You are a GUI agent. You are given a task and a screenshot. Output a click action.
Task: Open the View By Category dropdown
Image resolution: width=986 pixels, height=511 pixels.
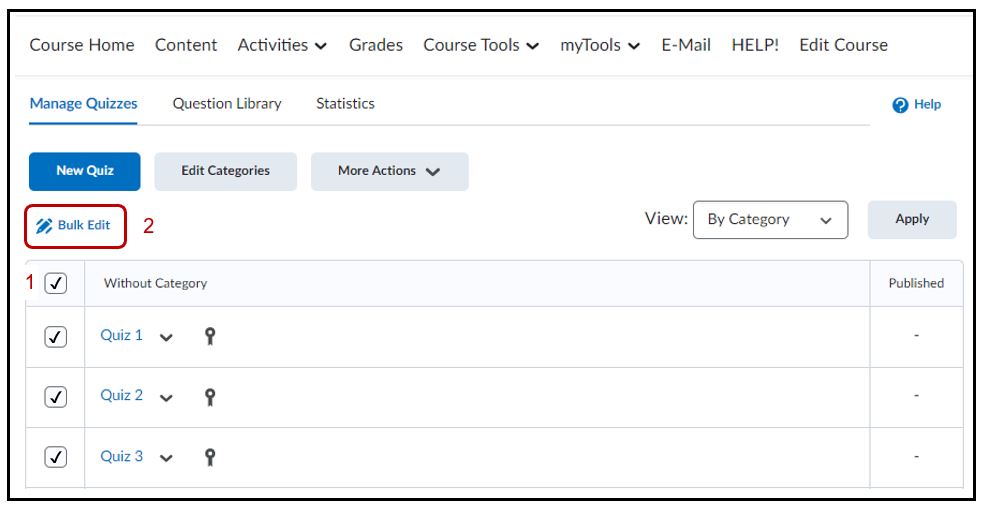[x=769, y=220]
